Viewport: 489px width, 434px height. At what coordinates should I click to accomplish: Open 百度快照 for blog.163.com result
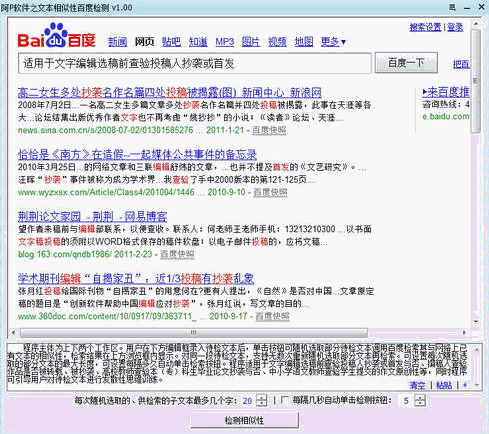coord(177,254)
